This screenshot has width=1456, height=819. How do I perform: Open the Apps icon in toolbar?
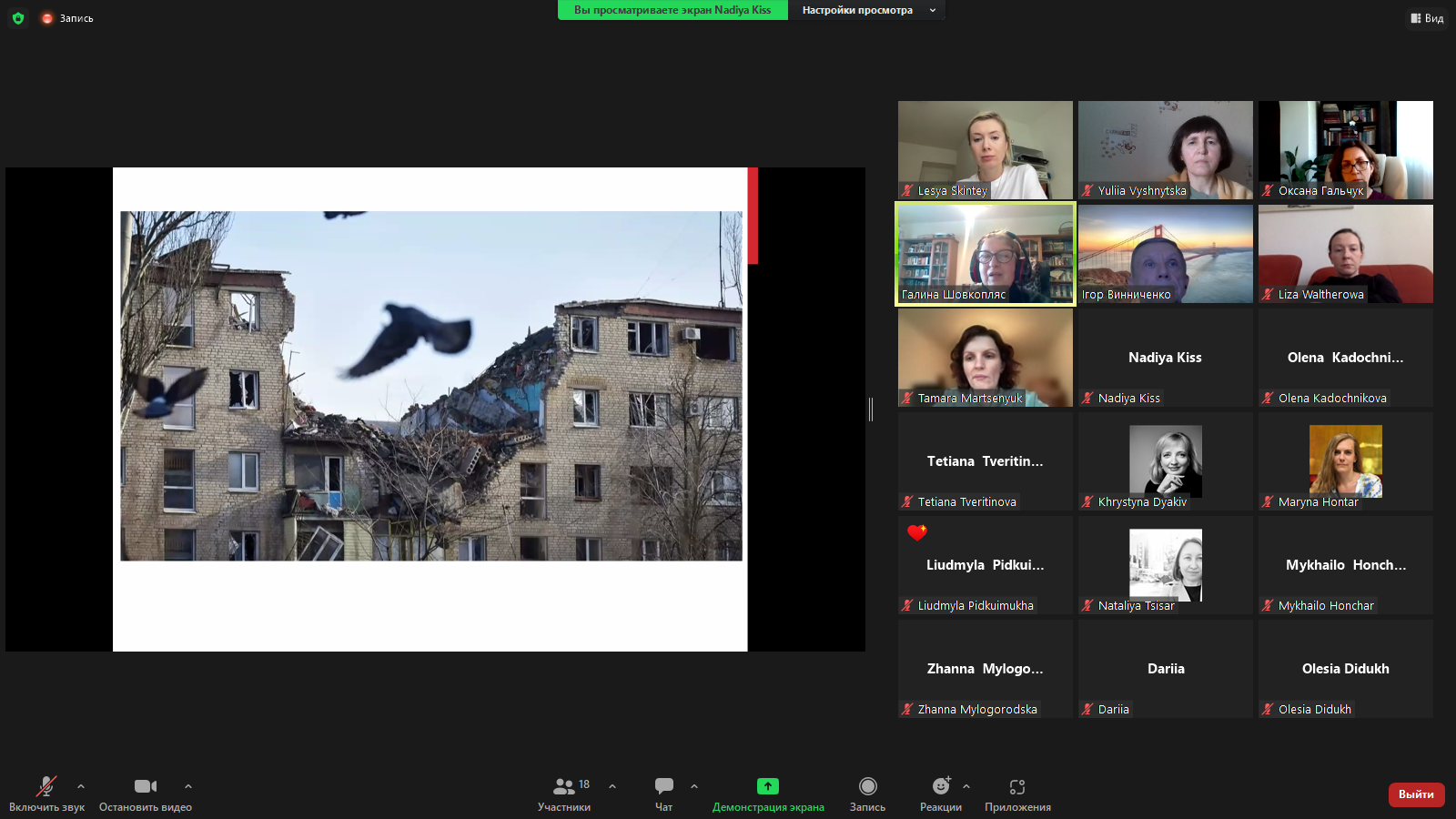pyautogui.click(x=1016, y=786)
